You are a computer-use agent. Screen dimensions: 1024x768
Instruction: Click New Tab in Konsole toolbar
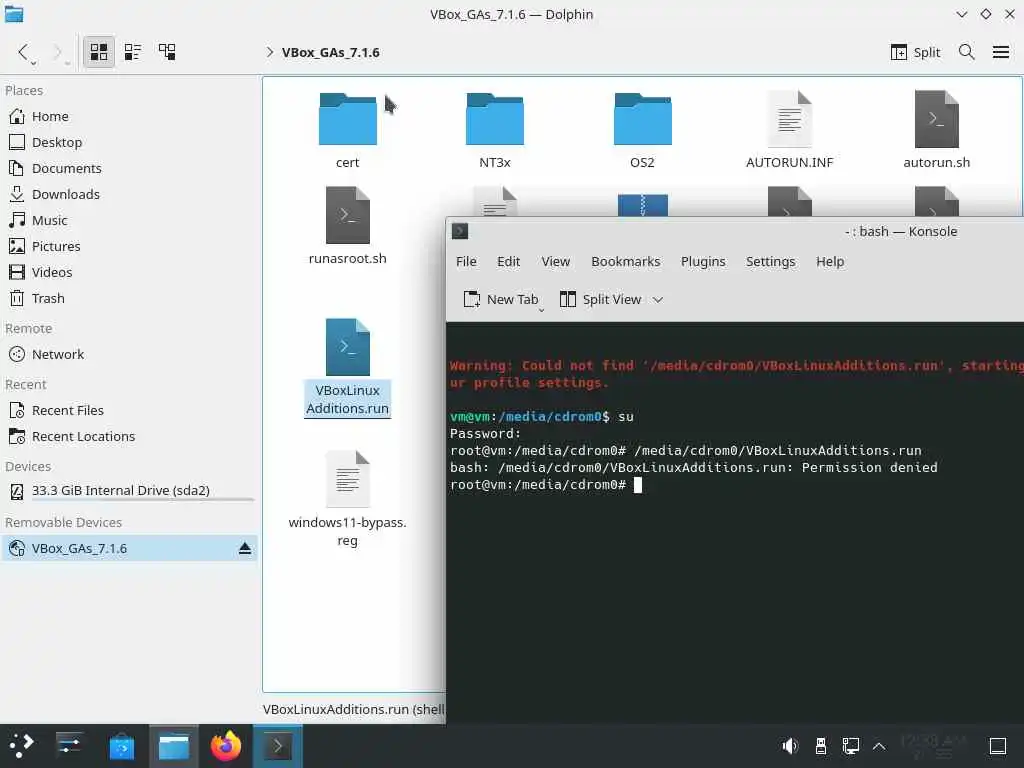tap(501, 300)
